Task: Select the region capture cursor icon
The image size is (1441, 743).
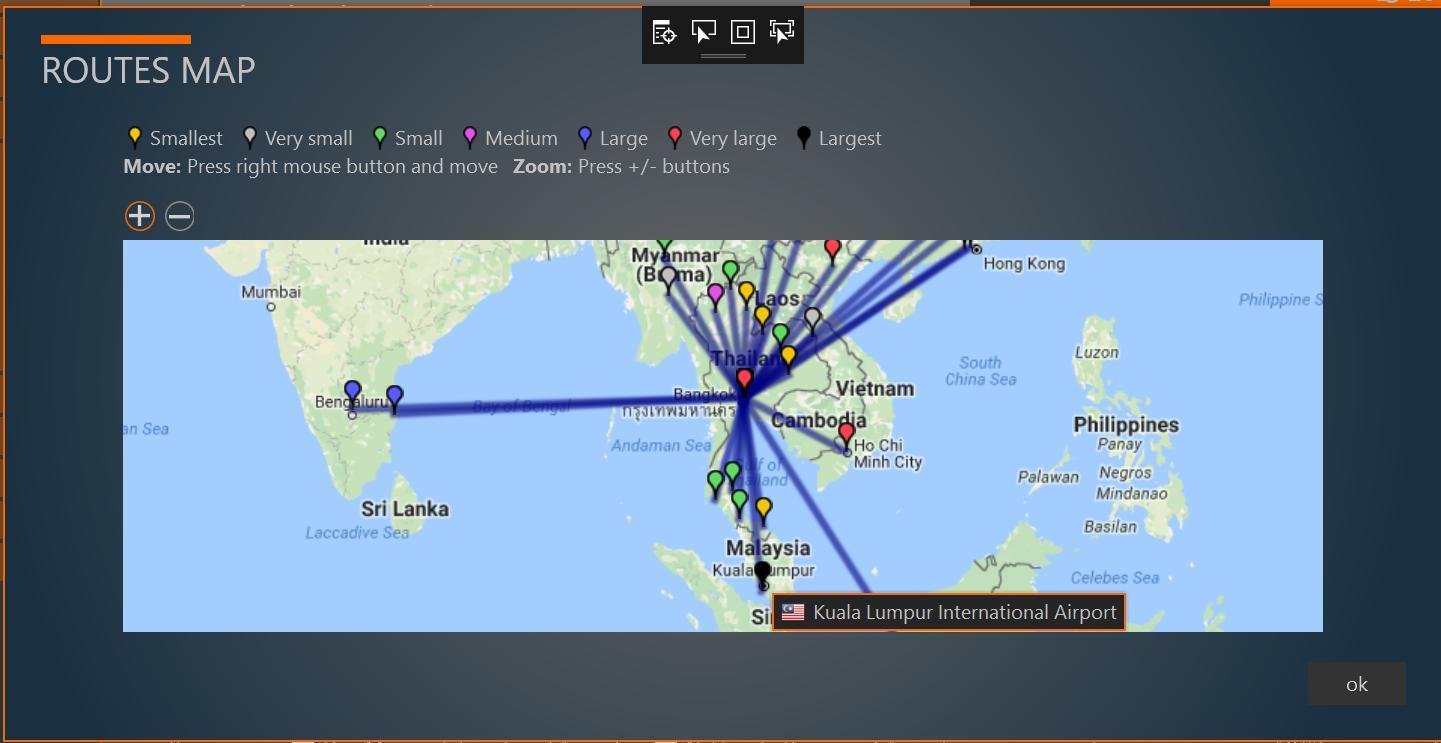Action: 782,32
